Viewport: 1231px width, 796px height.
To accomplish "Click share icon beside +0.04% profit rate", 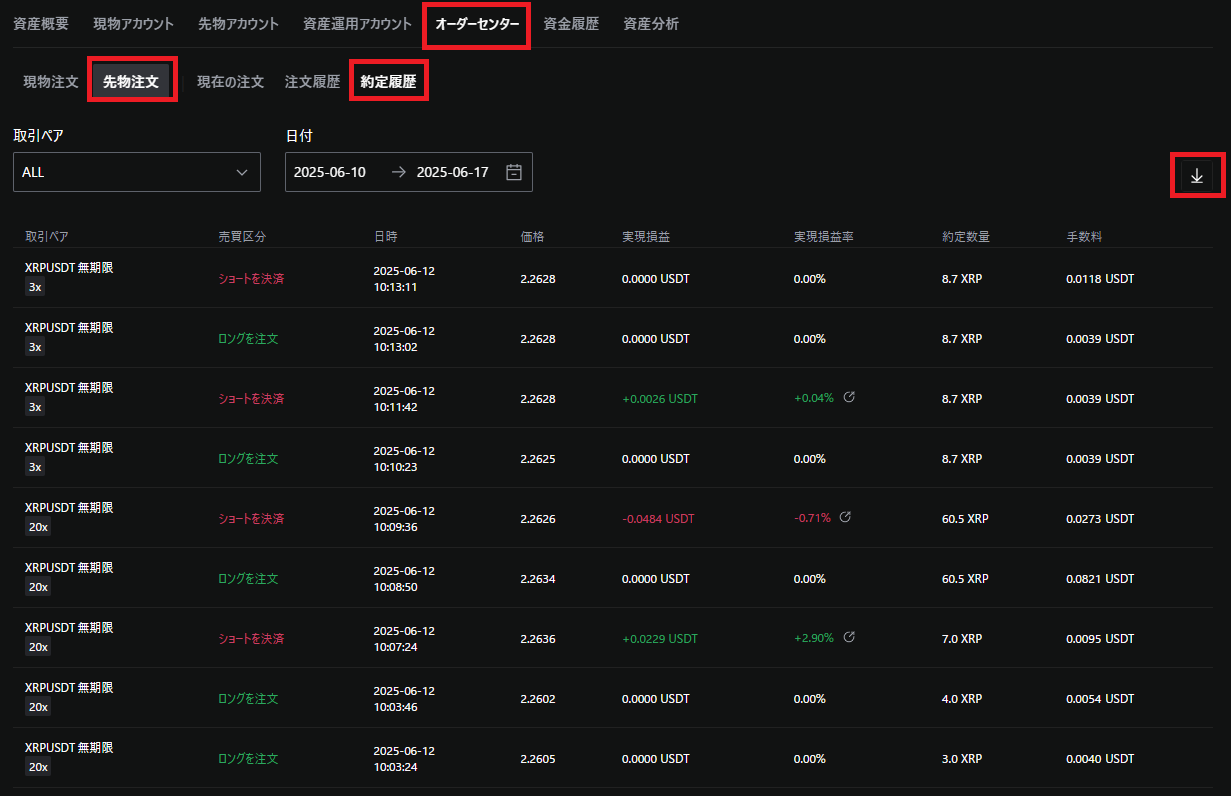I will tap(849, 397).
